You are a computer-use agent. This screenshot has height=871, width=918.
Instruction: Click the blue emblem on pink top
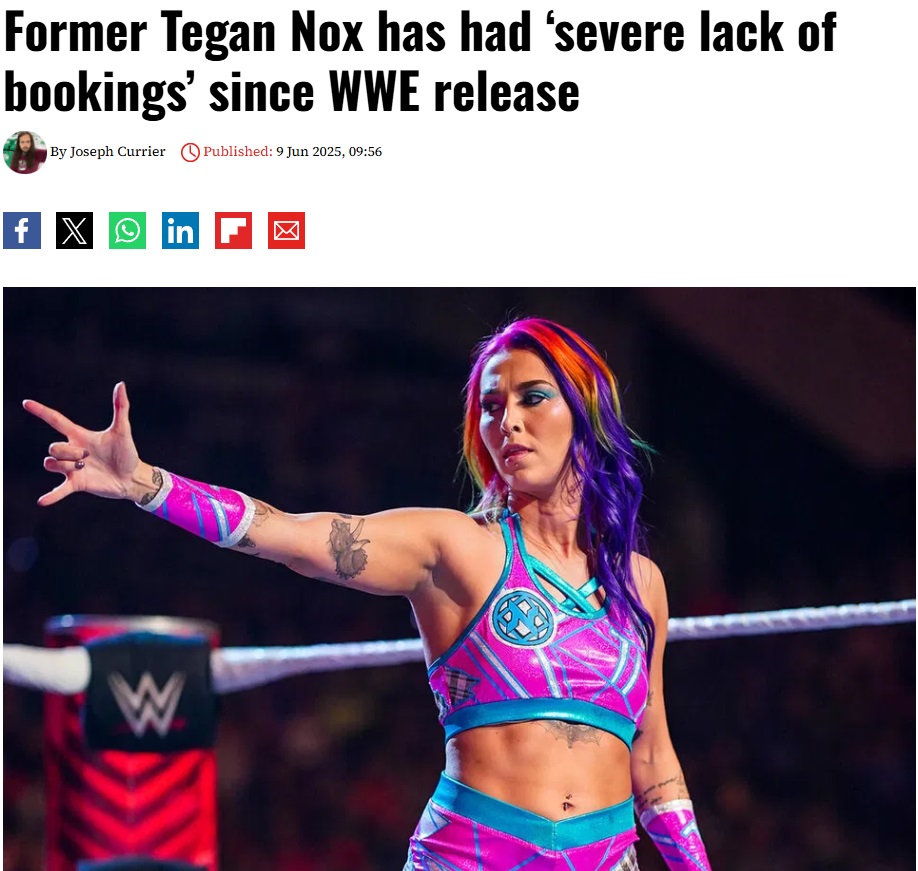(x=523, y=617)
